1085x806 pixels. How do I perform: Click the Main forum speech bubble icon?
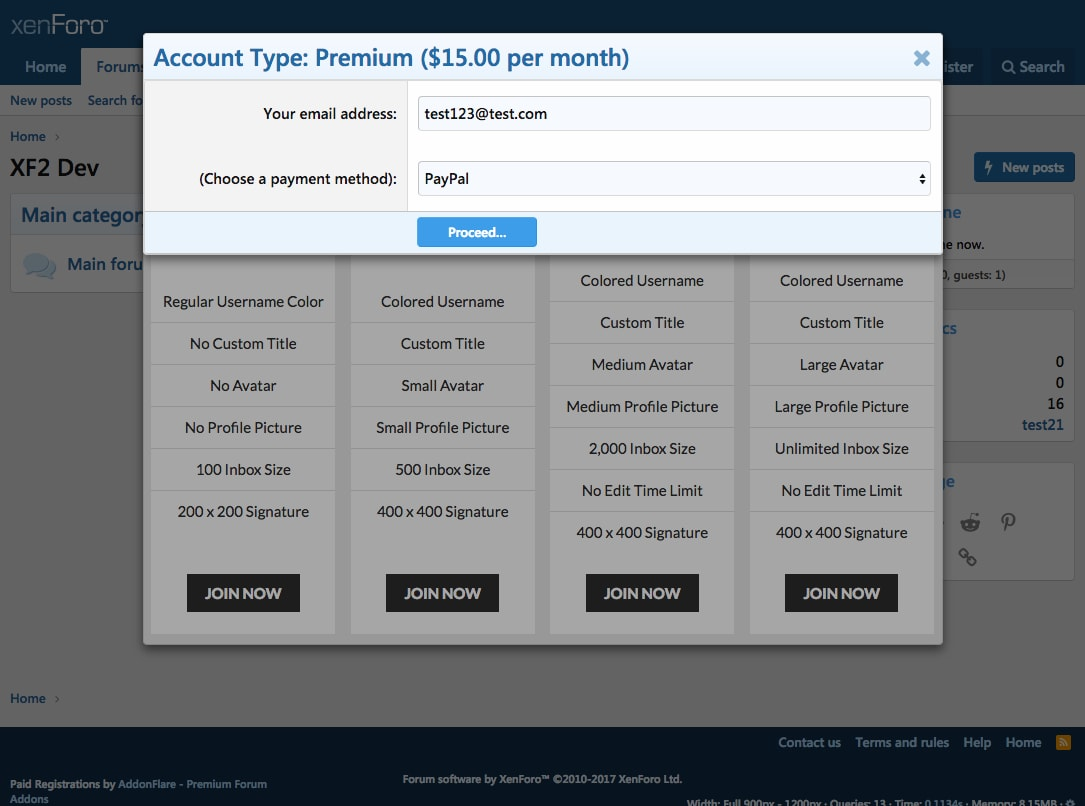pos(40,265)
